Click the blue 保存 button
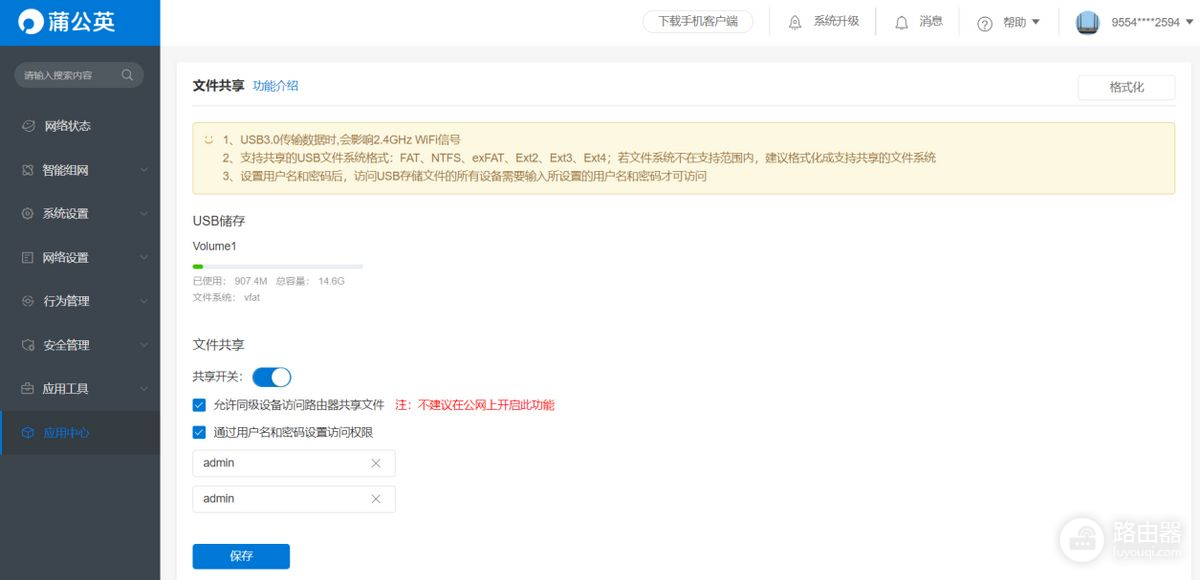Viewport: 1200px width, 580px height. coord(241,556)
